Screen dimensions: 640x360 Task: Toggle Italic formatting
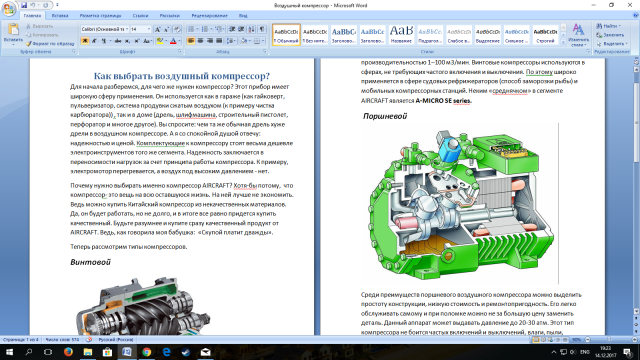click(x=94, y=41)
